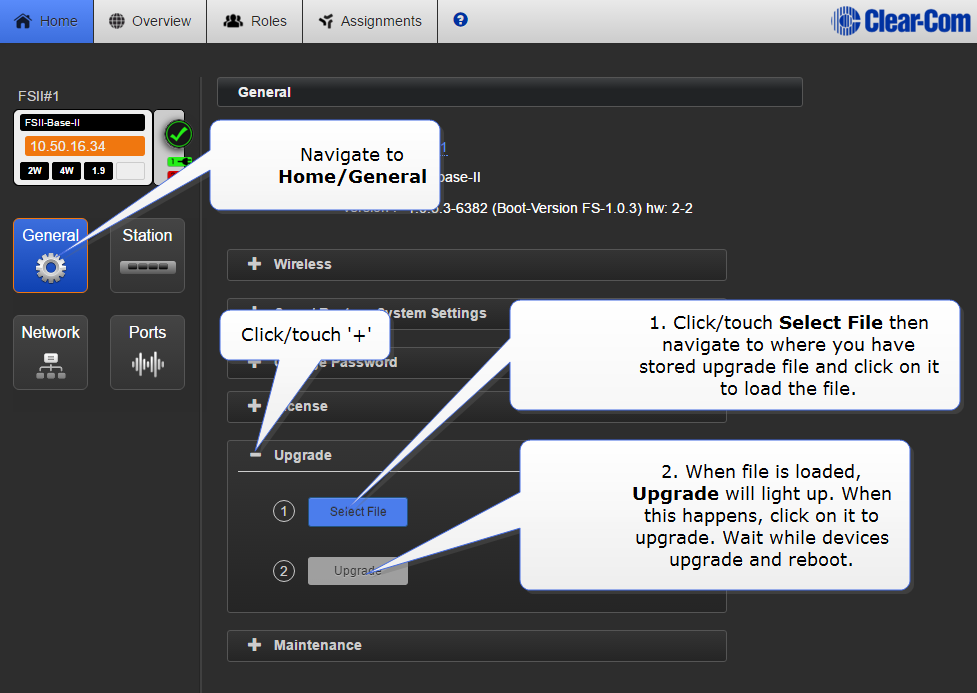Click the orange IP address 10.50.16.34

point(85,146)
